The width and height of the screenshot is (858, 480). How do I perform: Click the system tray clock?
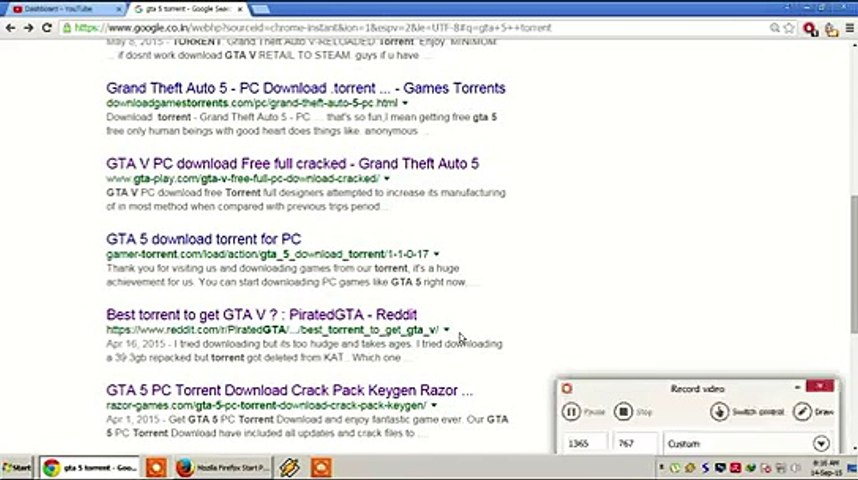[x=825, y=468]
